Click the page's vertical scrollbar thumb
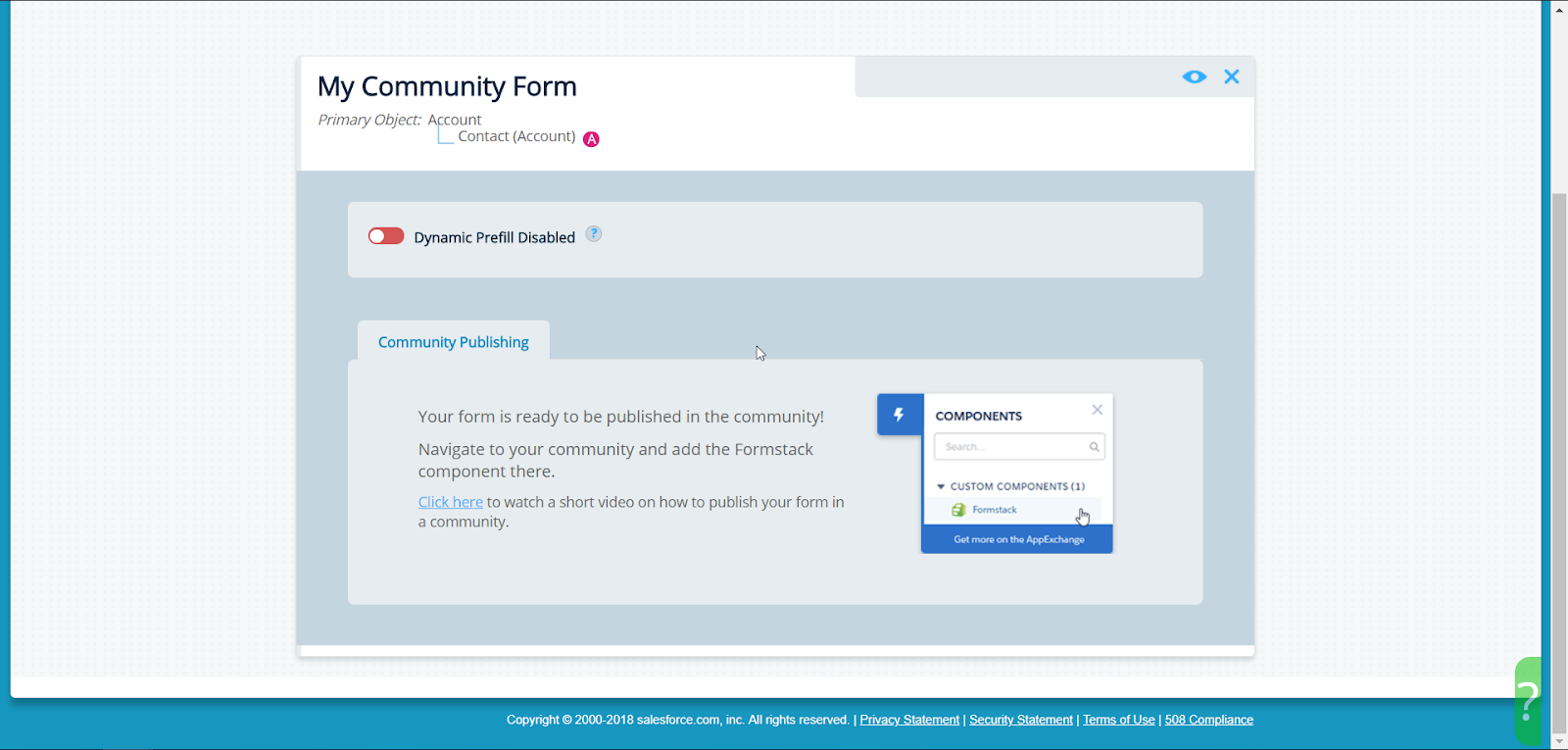Viewport: 1568px width, 750px height. 1559,461
